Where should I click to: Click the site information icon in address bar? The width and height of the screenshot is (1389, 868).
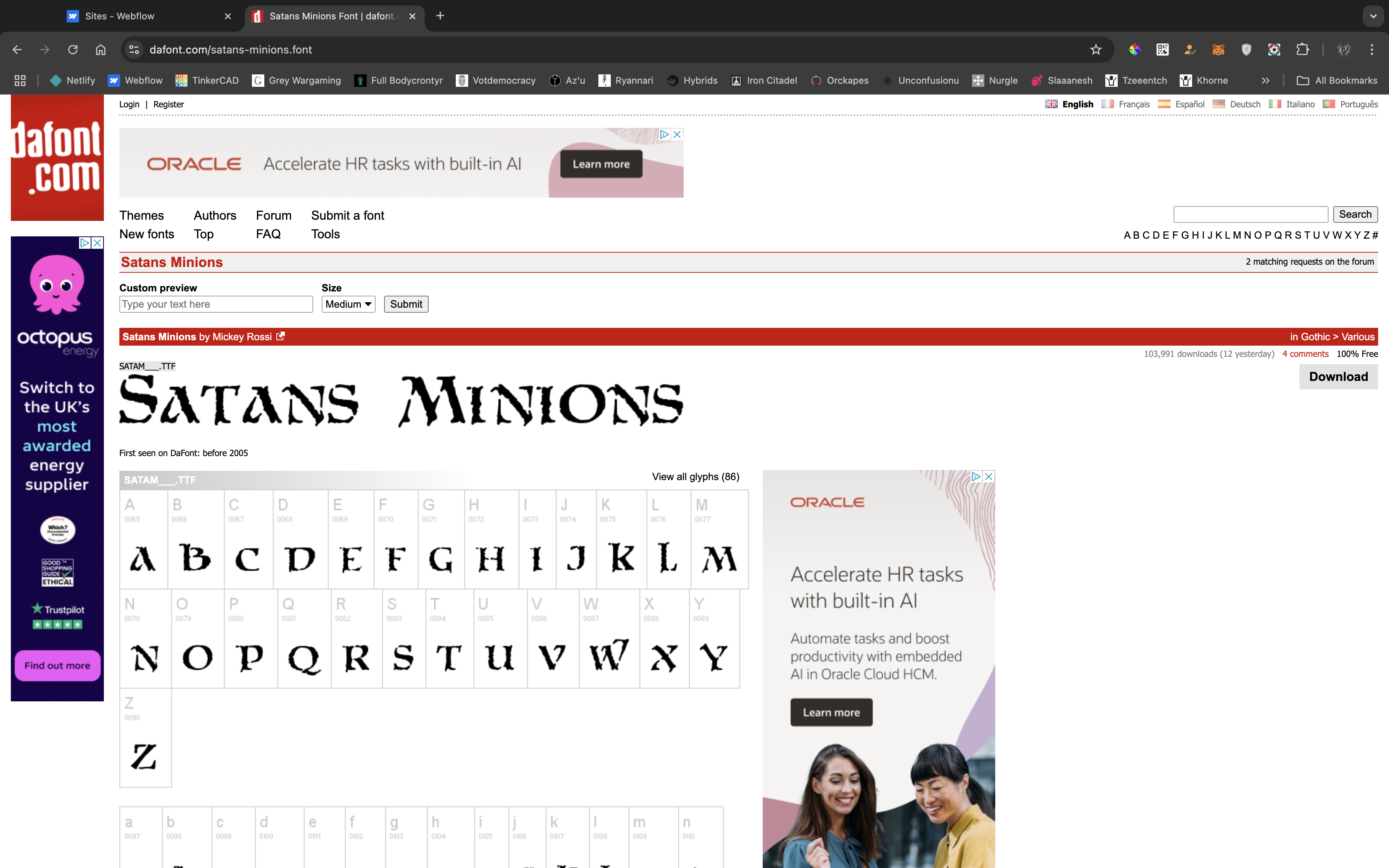point(134,50)
